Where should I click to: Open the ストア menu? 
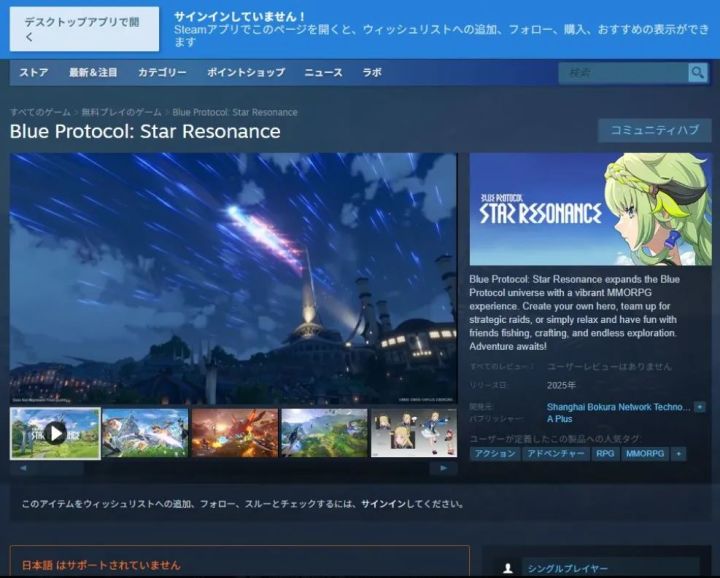coord(34,73)
